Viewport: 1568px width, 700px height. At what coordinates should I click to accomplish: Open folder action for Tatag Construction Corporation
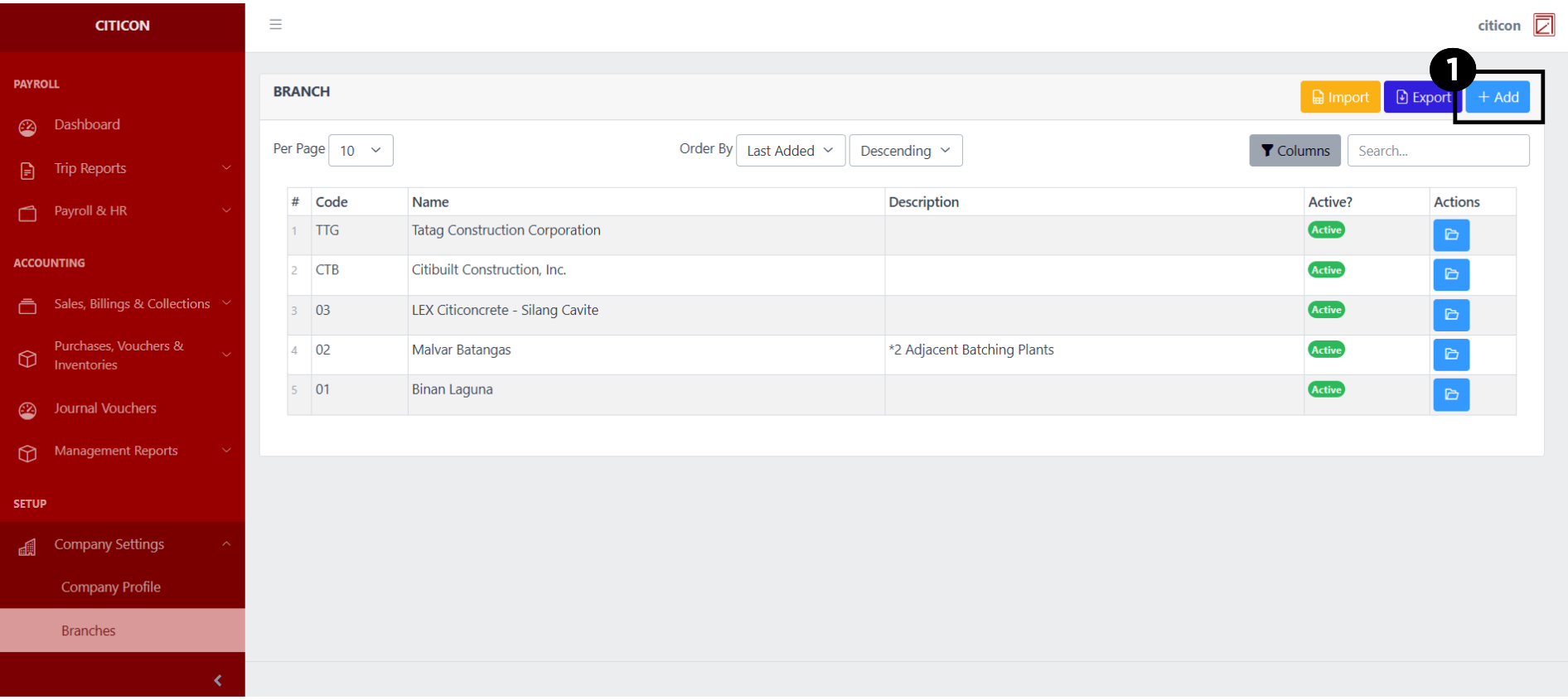pyautogui.click(x=1450, y=235)
